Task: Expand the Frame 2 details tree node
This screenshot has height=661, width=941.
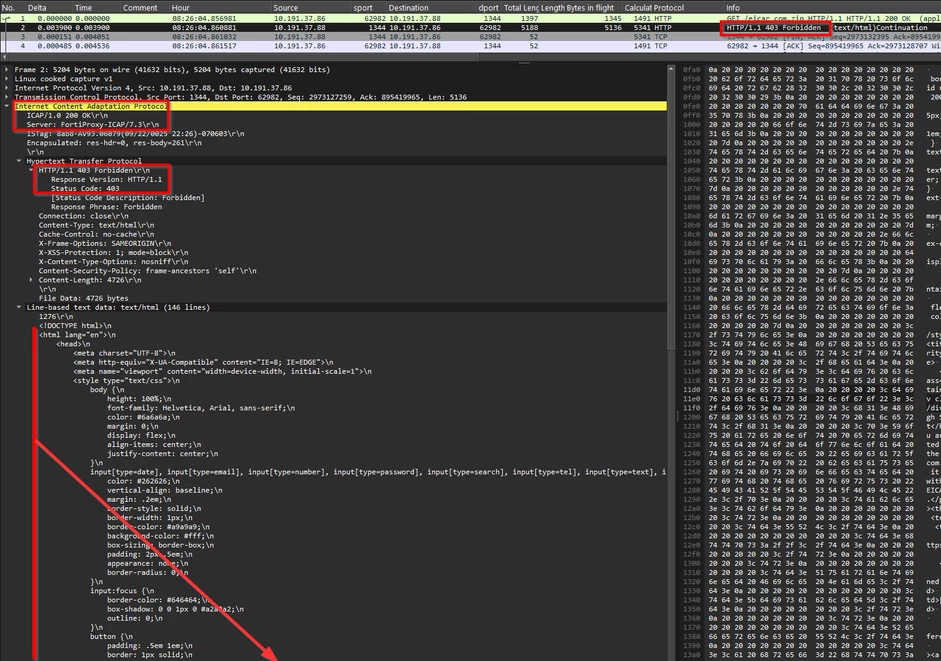Action: pyautogui.click(x=7, y=70)
